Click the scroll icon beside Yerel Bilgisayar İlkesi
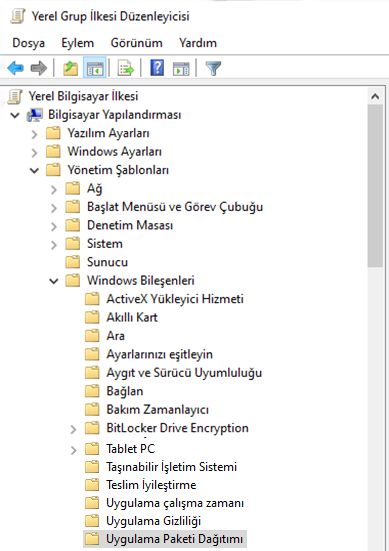This screenshot has height=551, width=389. pyautogui.click(x=15, y=97)
